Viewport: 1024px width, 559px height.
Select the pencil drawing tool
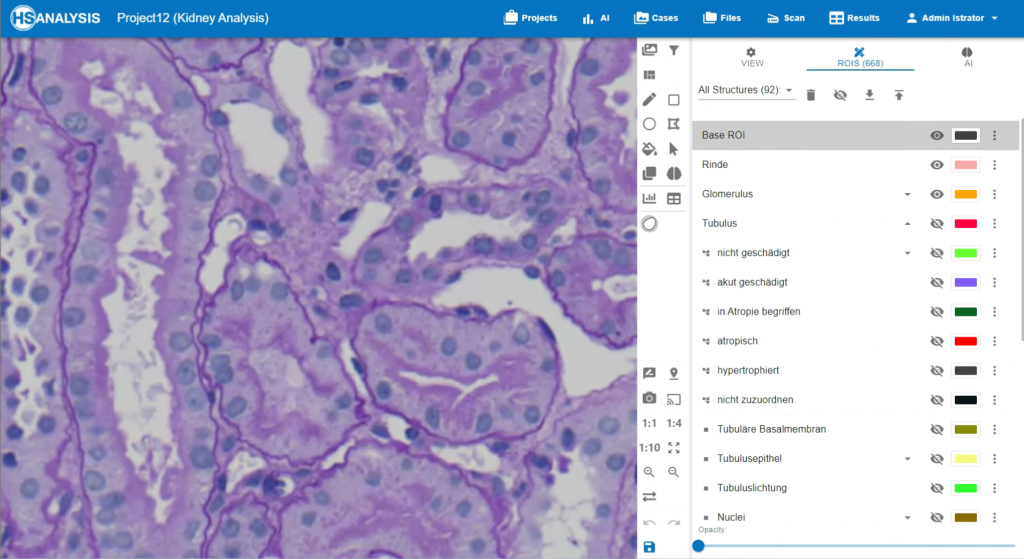pyautogui.click(x=649, y=99)
